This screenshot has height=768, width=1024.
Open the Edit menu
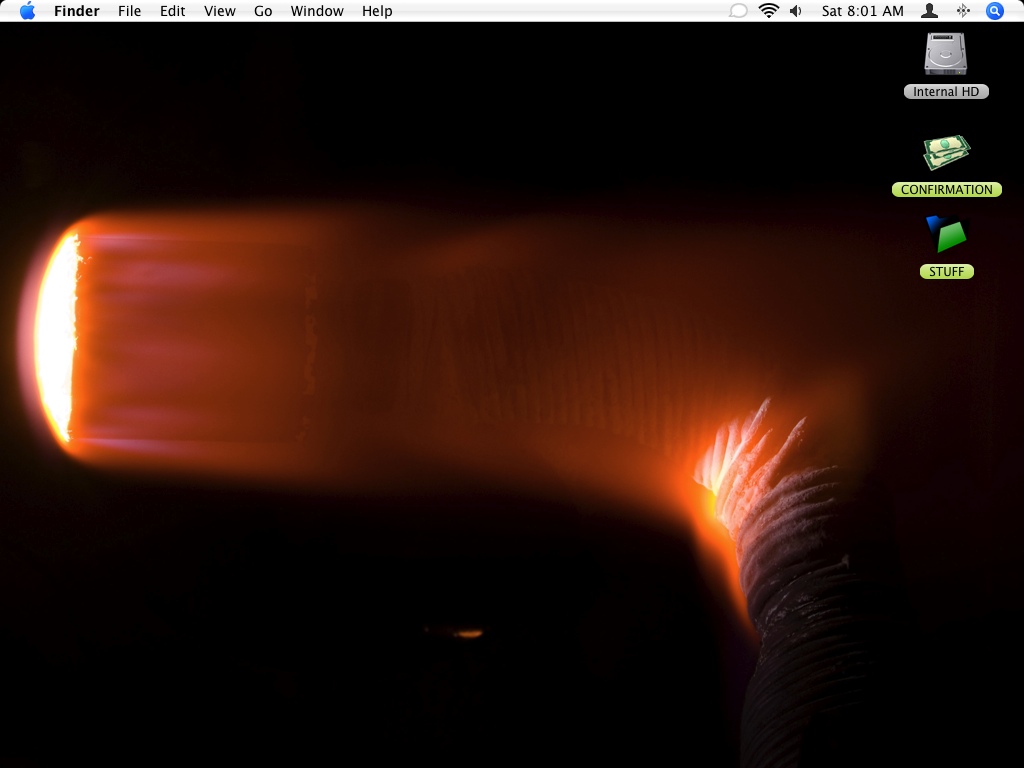172,11
